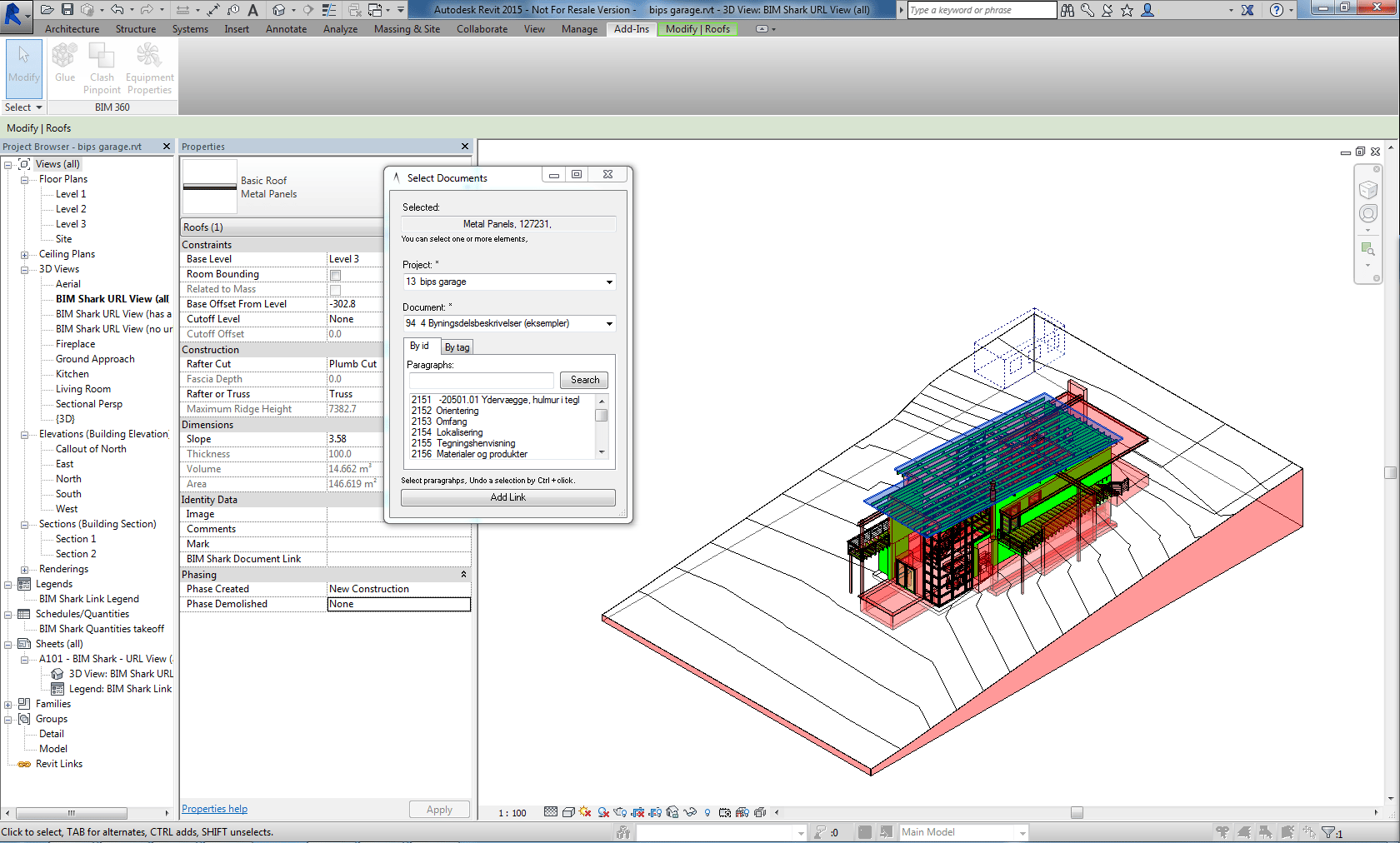Select the By id tab
Screen dimensions: 1400x843
[420, 346]
